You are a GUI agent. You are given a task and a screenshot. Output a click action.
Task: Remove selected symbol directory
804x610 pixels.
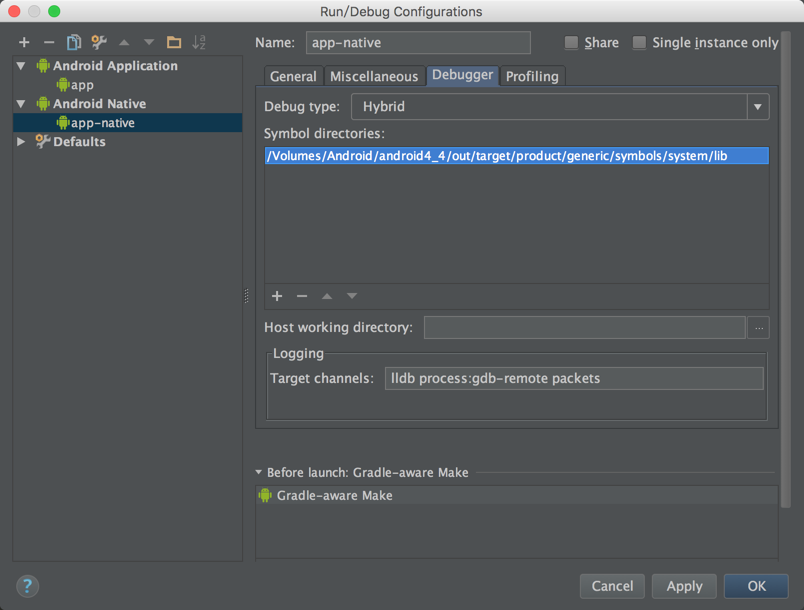[302, 296]
